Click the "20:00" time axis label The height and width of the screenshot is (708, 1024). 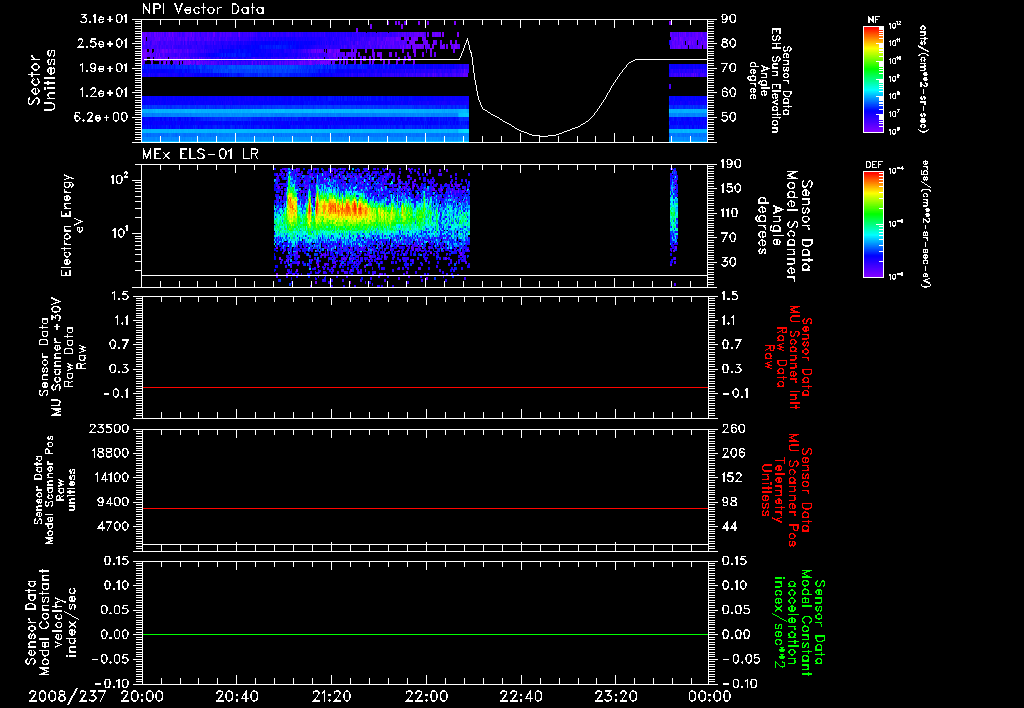[x=142, y=696]
